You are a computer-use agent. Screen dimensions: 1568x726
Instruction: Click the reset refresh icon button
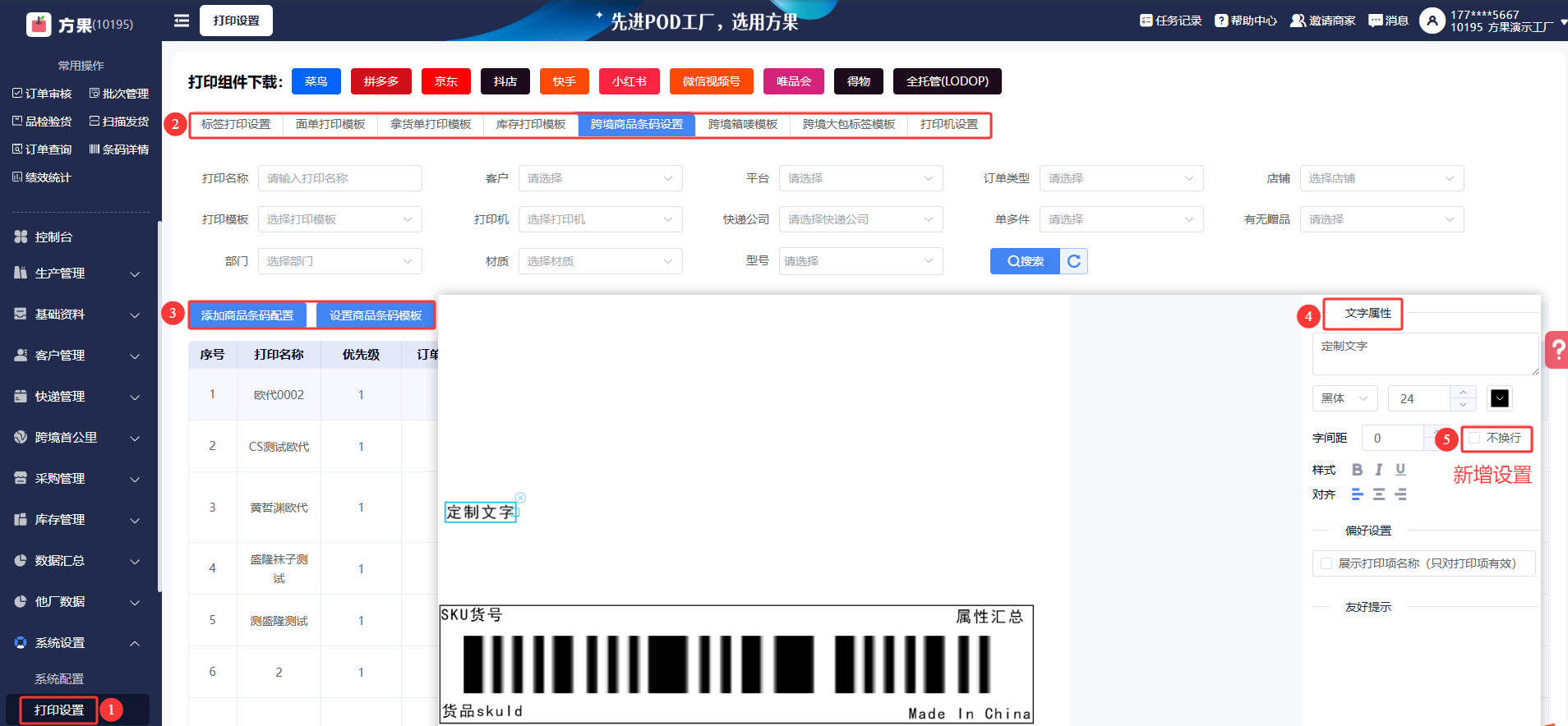(x=1074, y=261)
